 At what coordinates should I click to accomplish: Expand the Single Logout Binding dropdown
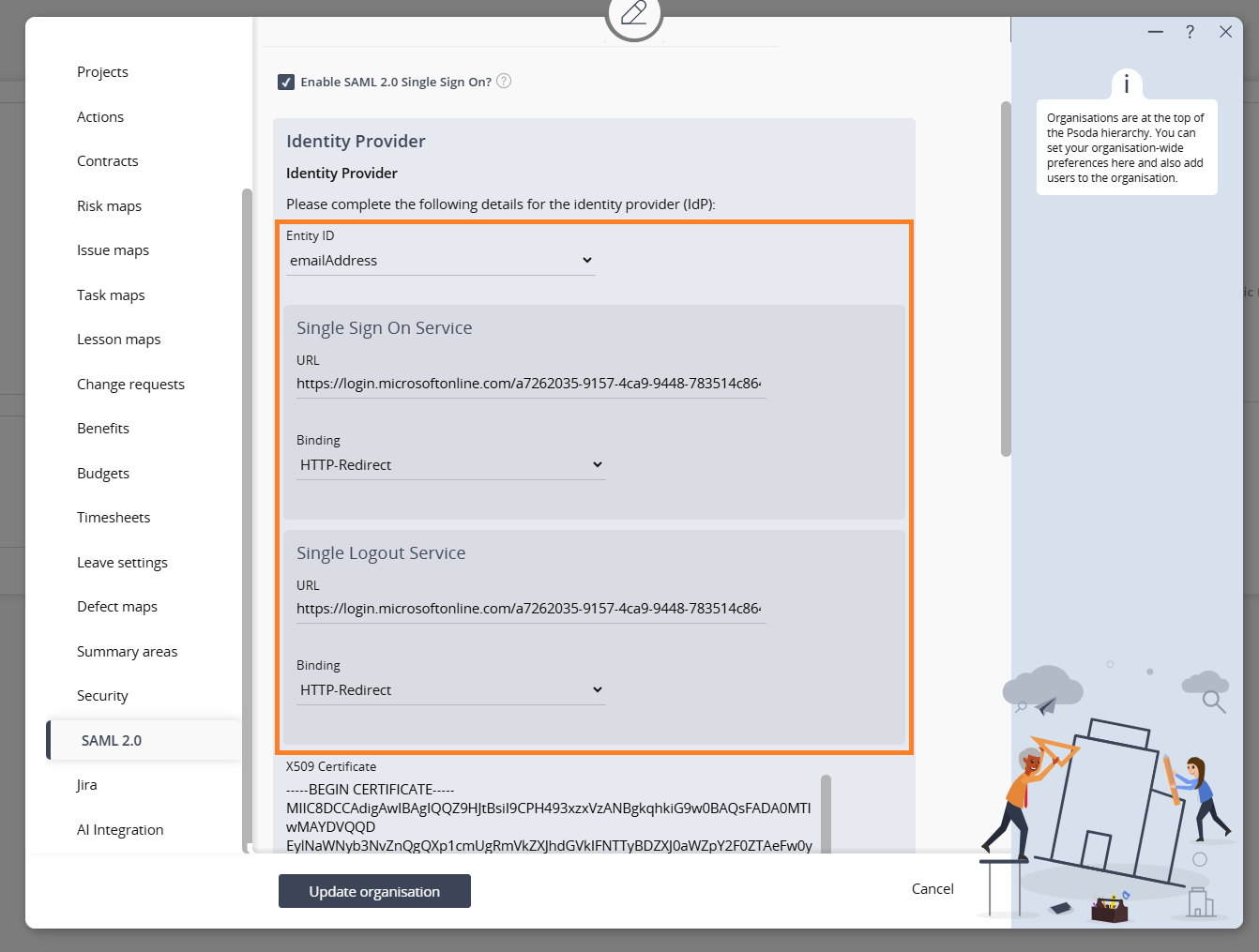click(450, 690)
